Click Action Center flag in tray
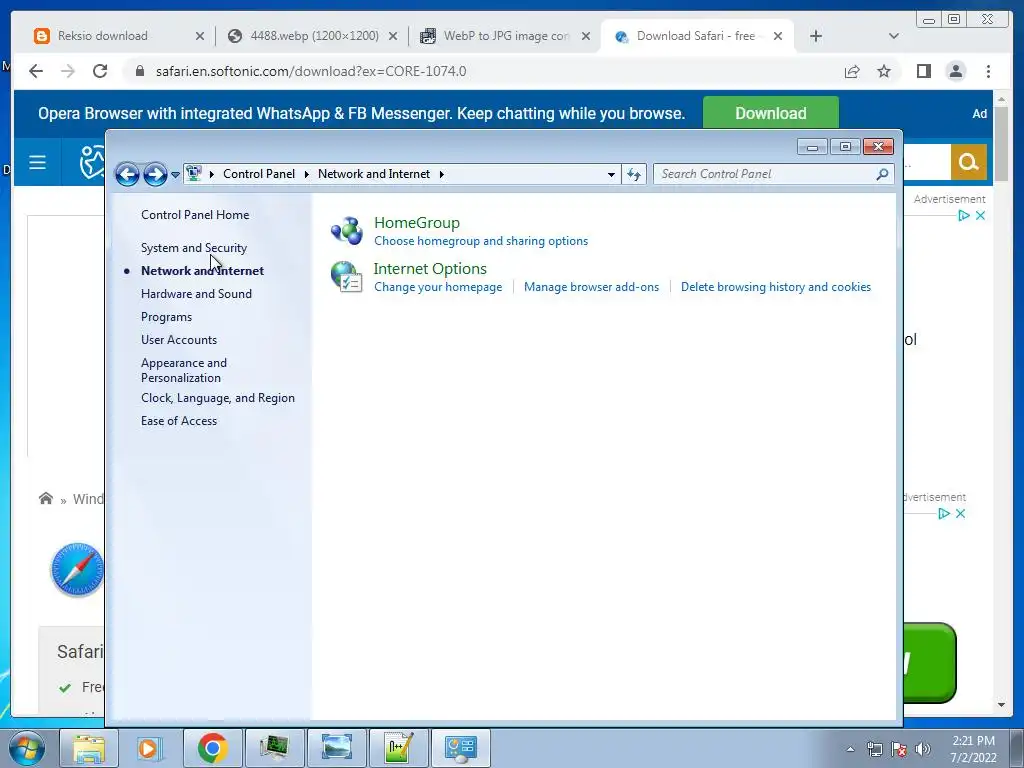 [899, 749]
